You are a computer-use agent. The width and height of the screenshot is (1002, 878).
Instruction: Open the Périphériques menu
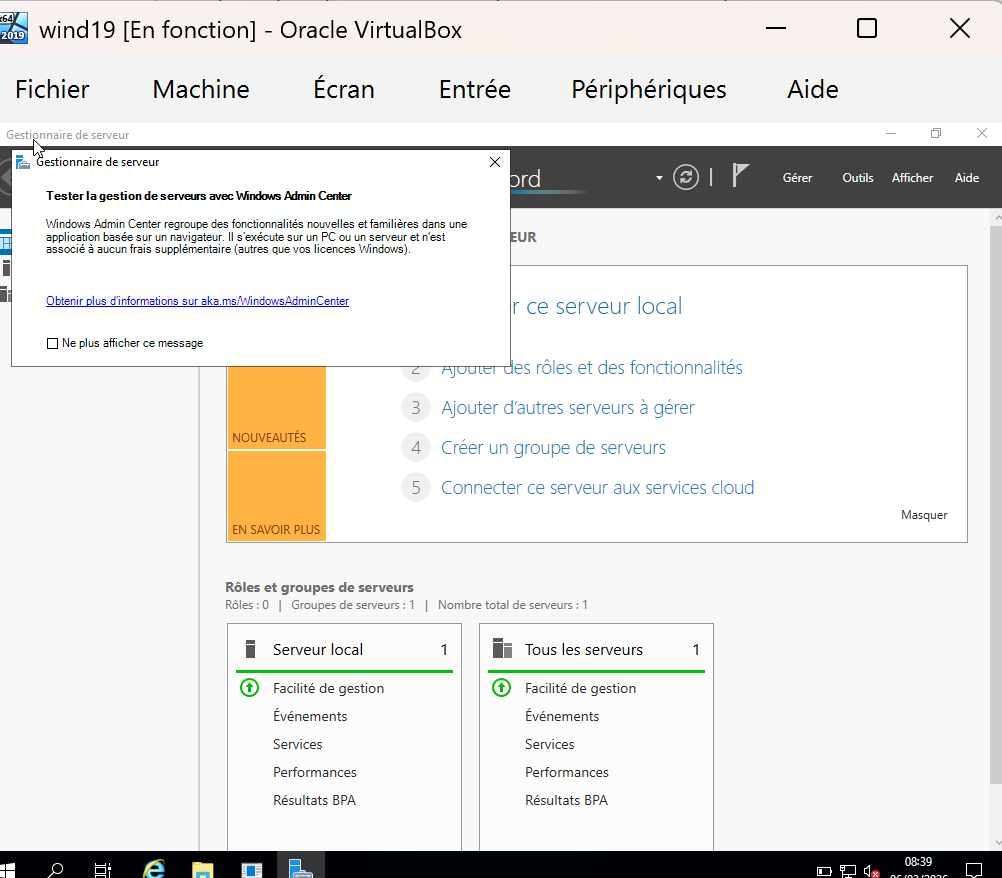(x=649, y=89)
